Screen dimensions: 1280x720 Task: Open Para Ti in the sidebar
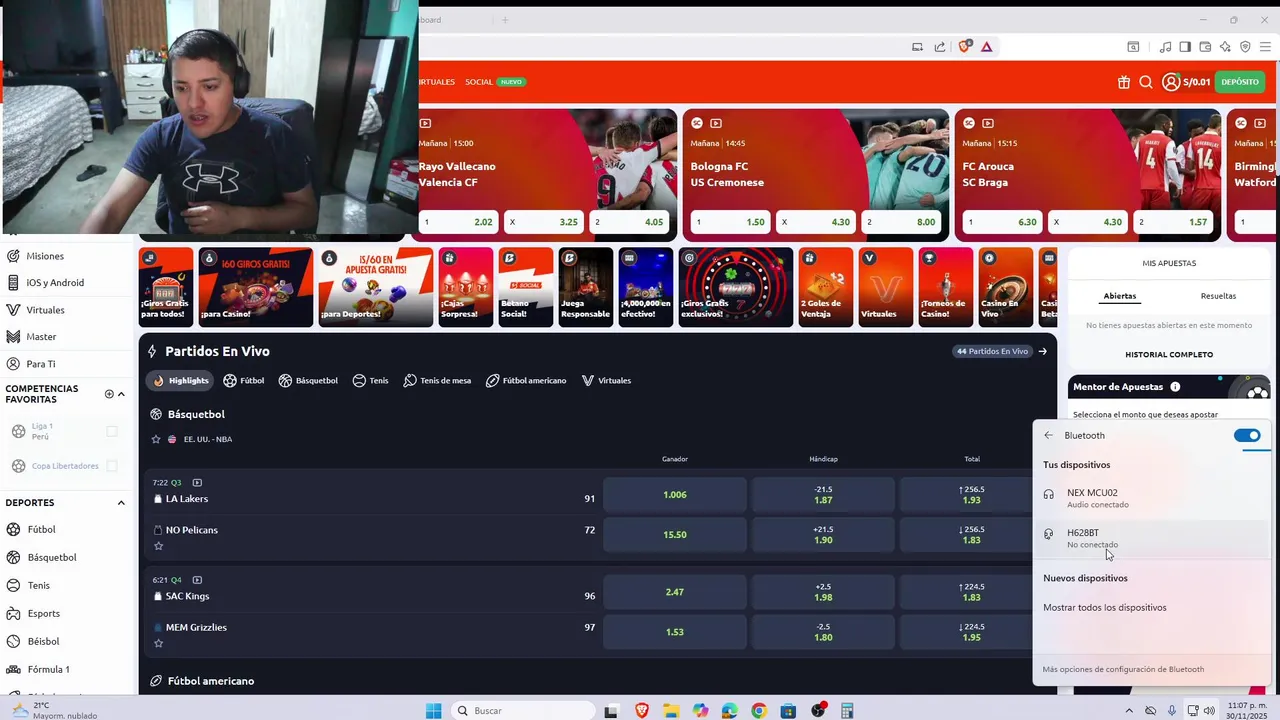tap(41, 364)
